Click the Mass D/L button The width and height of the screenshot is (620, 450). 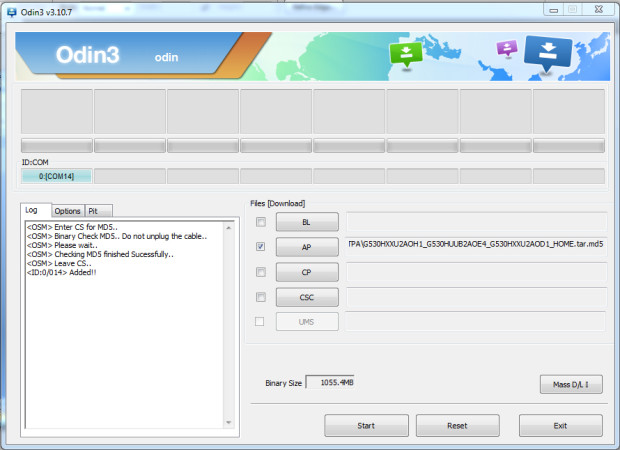pyautogui.click(x=571, y=384)
